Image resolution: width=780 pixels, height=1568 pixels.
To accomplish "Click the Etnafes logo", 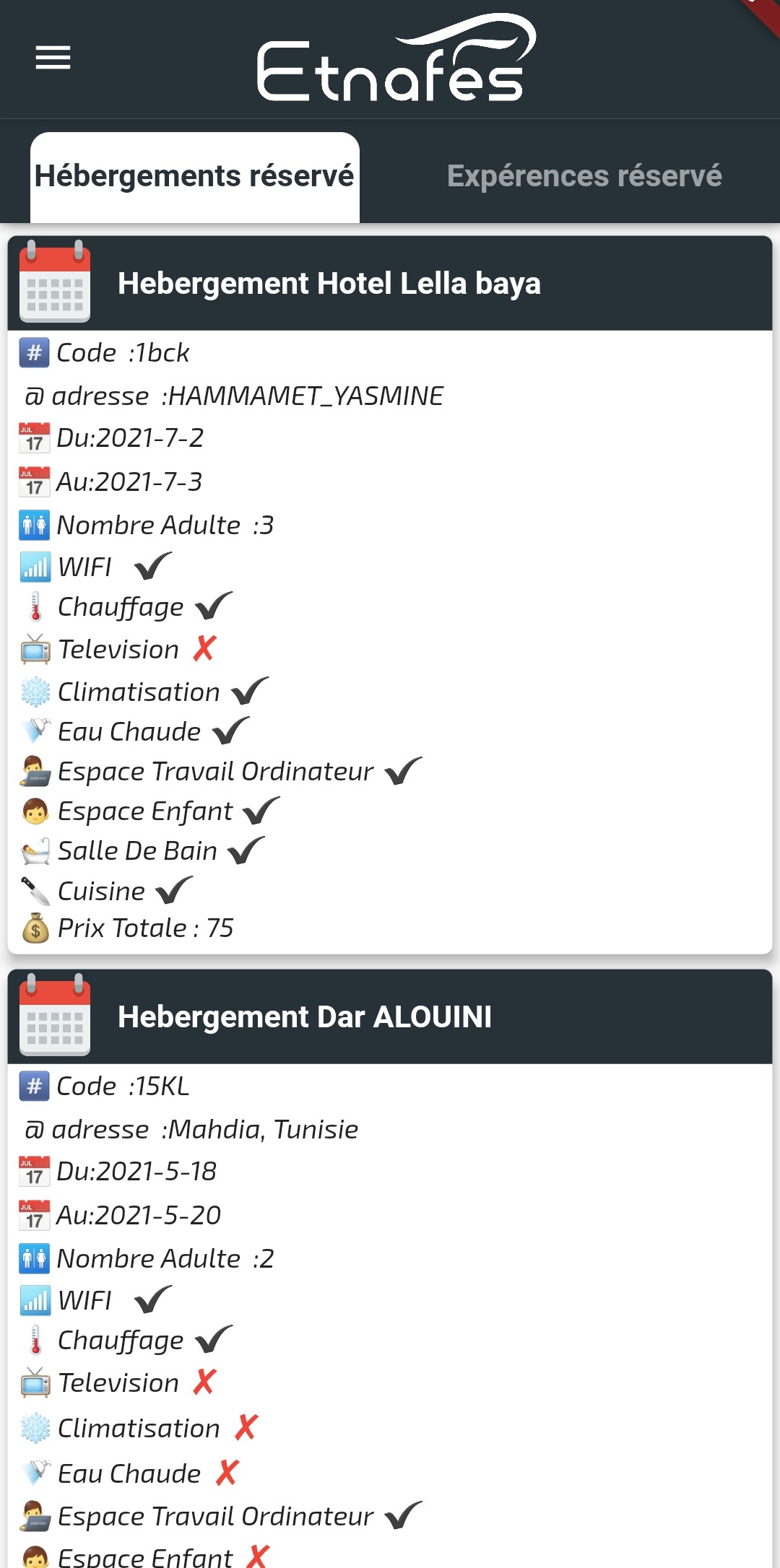I will coord(396,59).
